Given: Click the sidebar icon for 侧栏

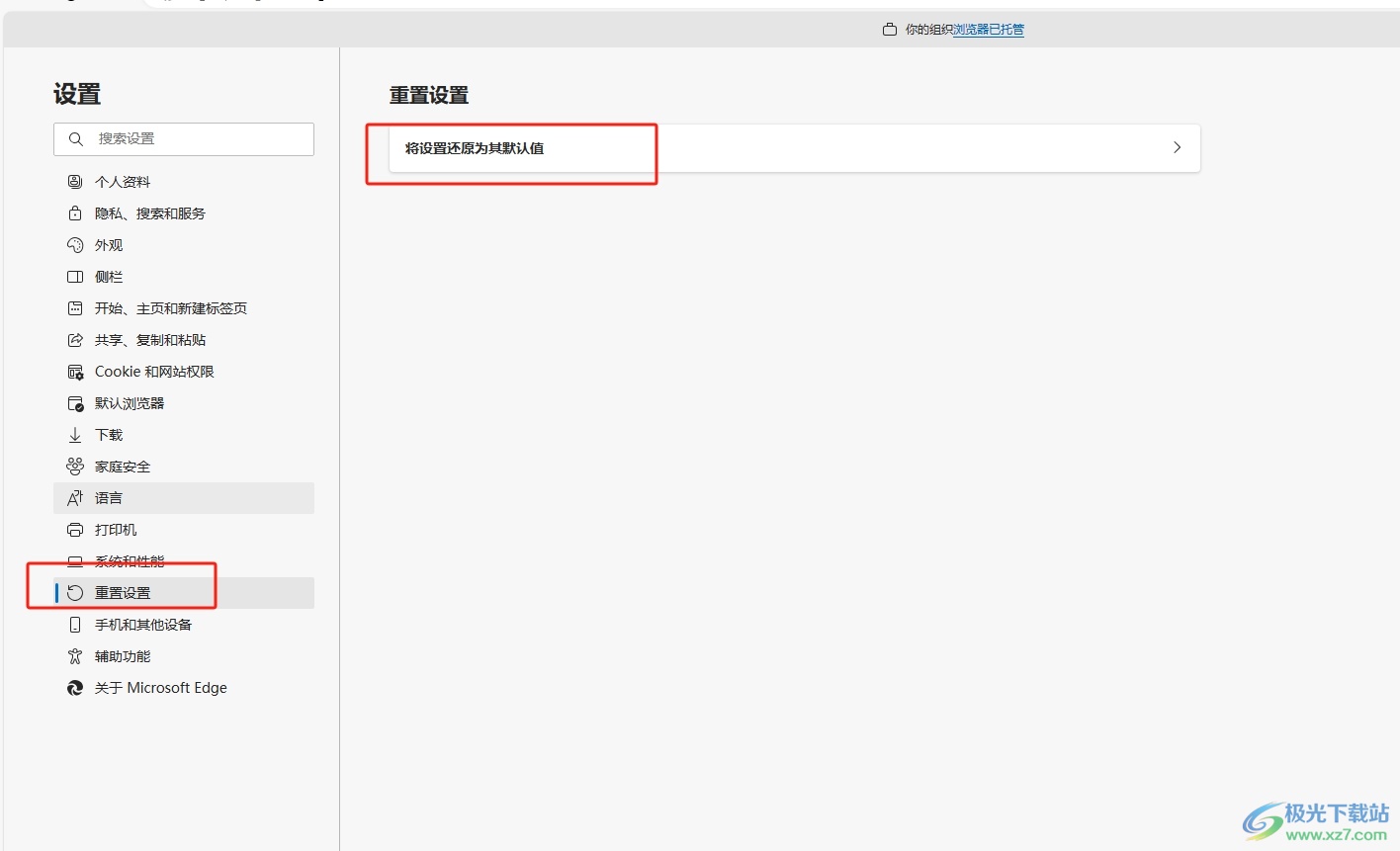Looking at the screenshot, I should 75,277.
